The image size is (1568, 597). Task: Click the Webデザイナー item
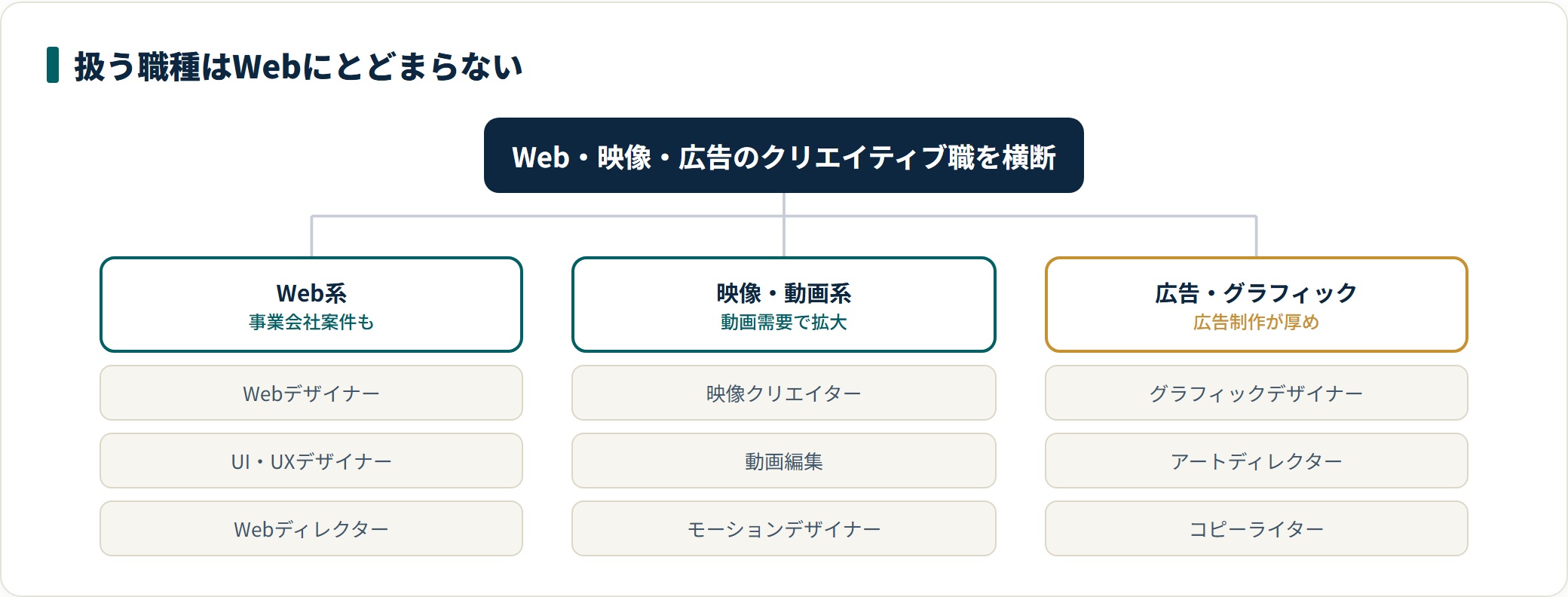311,393
